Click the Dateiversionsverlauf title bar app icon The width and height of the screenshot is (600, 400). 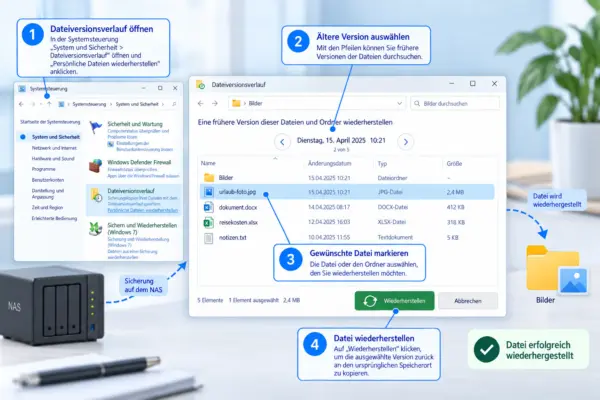pos(201,85)
